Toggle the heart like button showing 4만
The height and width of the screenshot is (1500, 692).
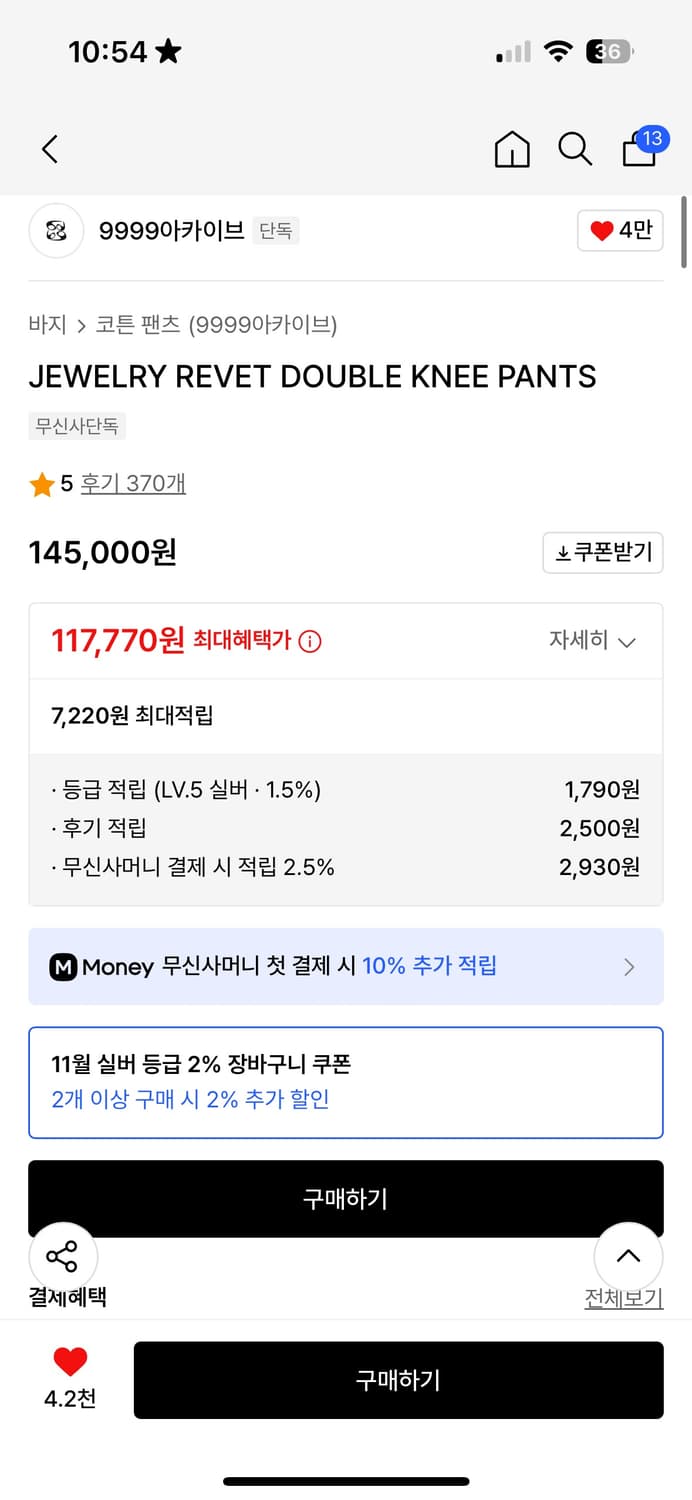click(x=619, y=230)
